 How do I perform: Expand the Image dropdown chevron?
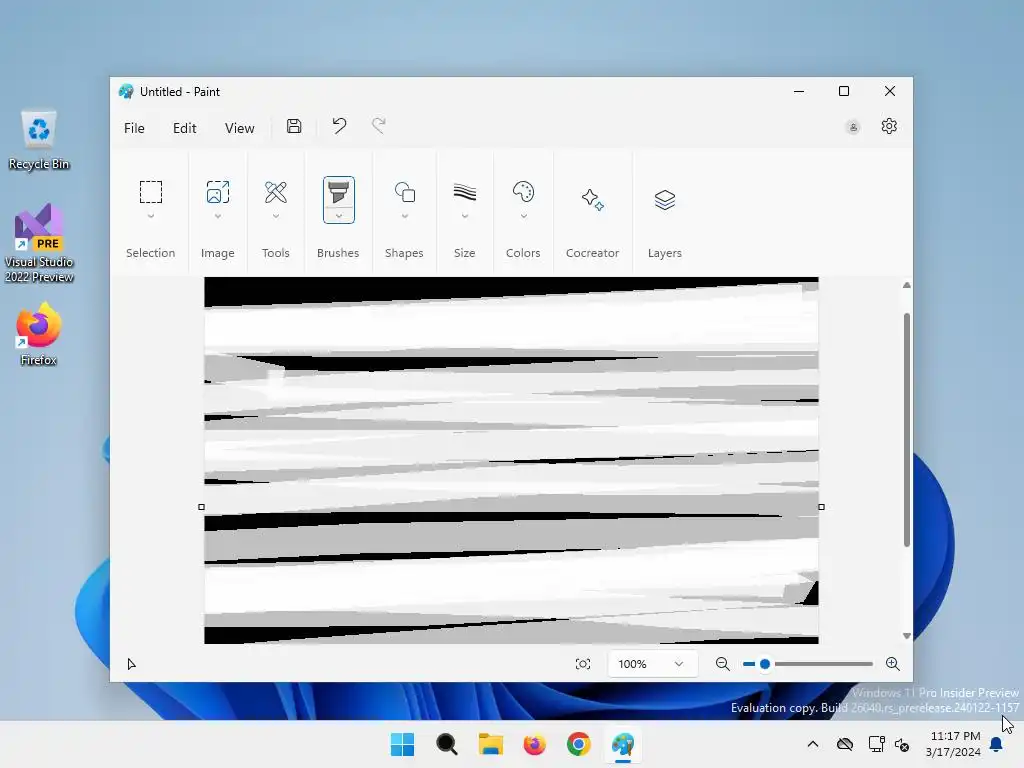(217, 216)
